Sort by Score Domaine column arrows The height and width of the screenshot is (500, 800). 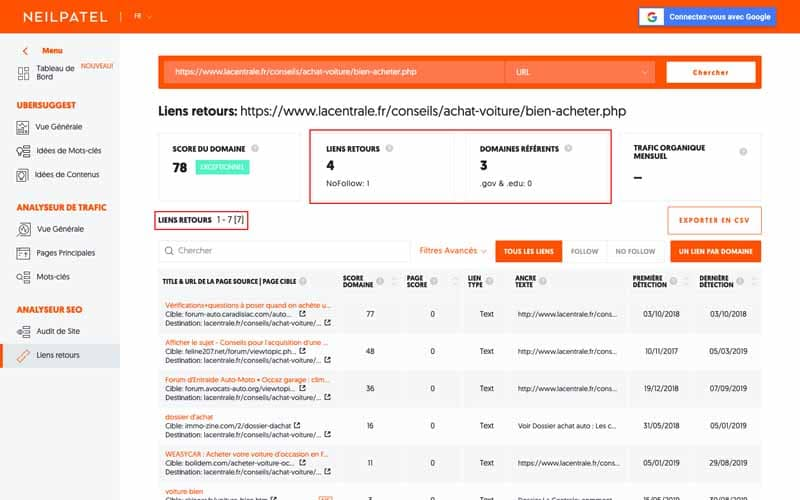(x=394, y=281)
